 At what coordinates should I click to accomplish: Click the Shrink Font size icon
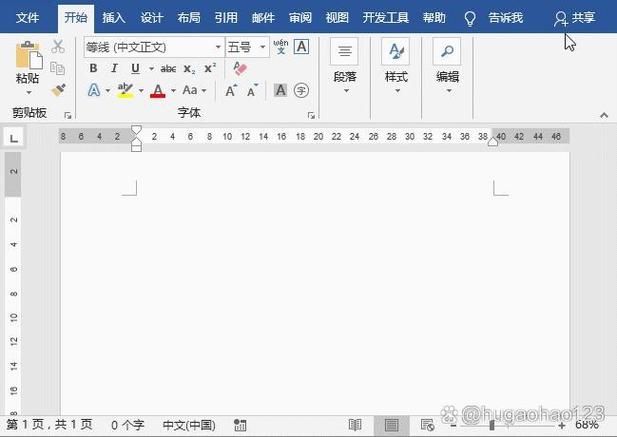(x=252, y=90)
